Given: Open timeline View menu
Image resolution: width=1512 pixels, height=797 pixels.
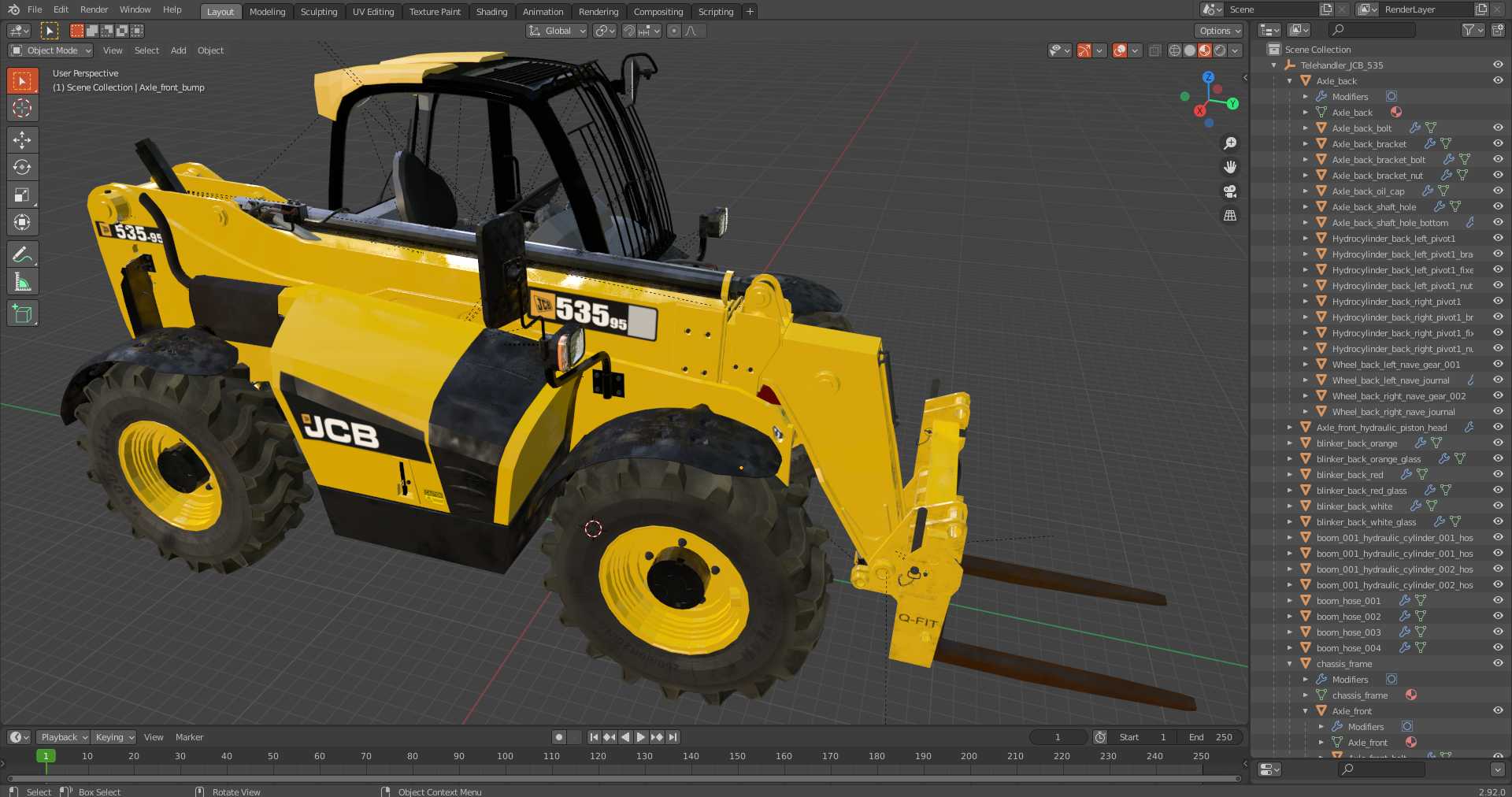Looking at the screenshot, I should click(154, 737).
